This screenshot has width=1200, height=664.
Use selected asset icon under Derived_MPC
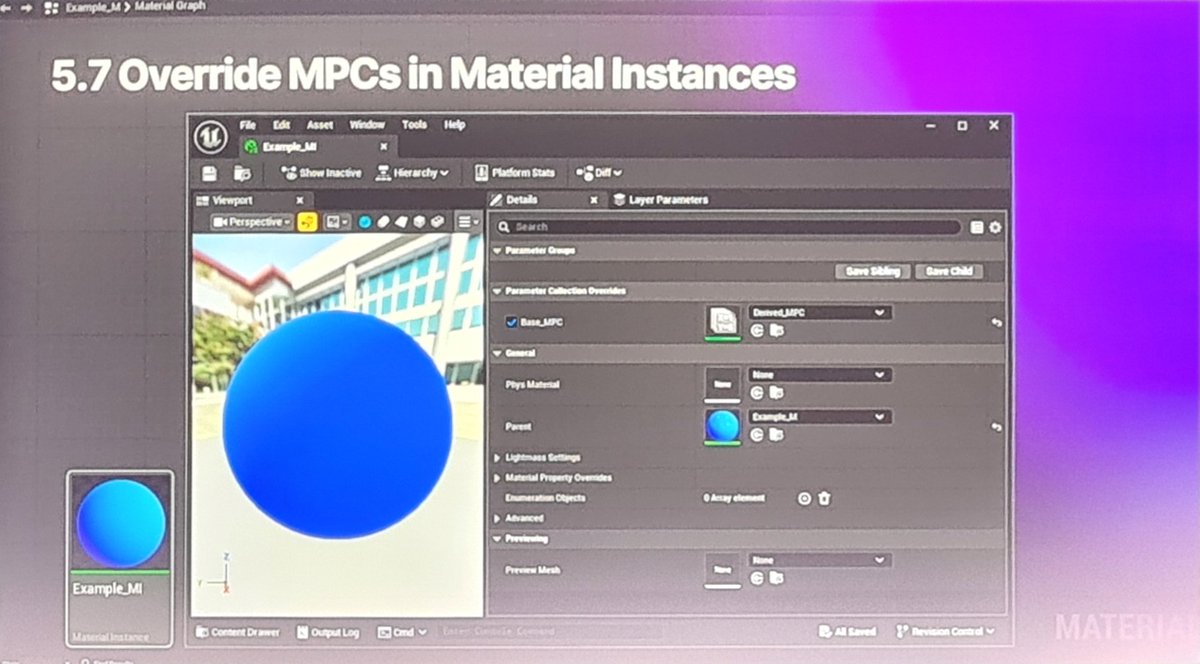click(x=757, y=331)
